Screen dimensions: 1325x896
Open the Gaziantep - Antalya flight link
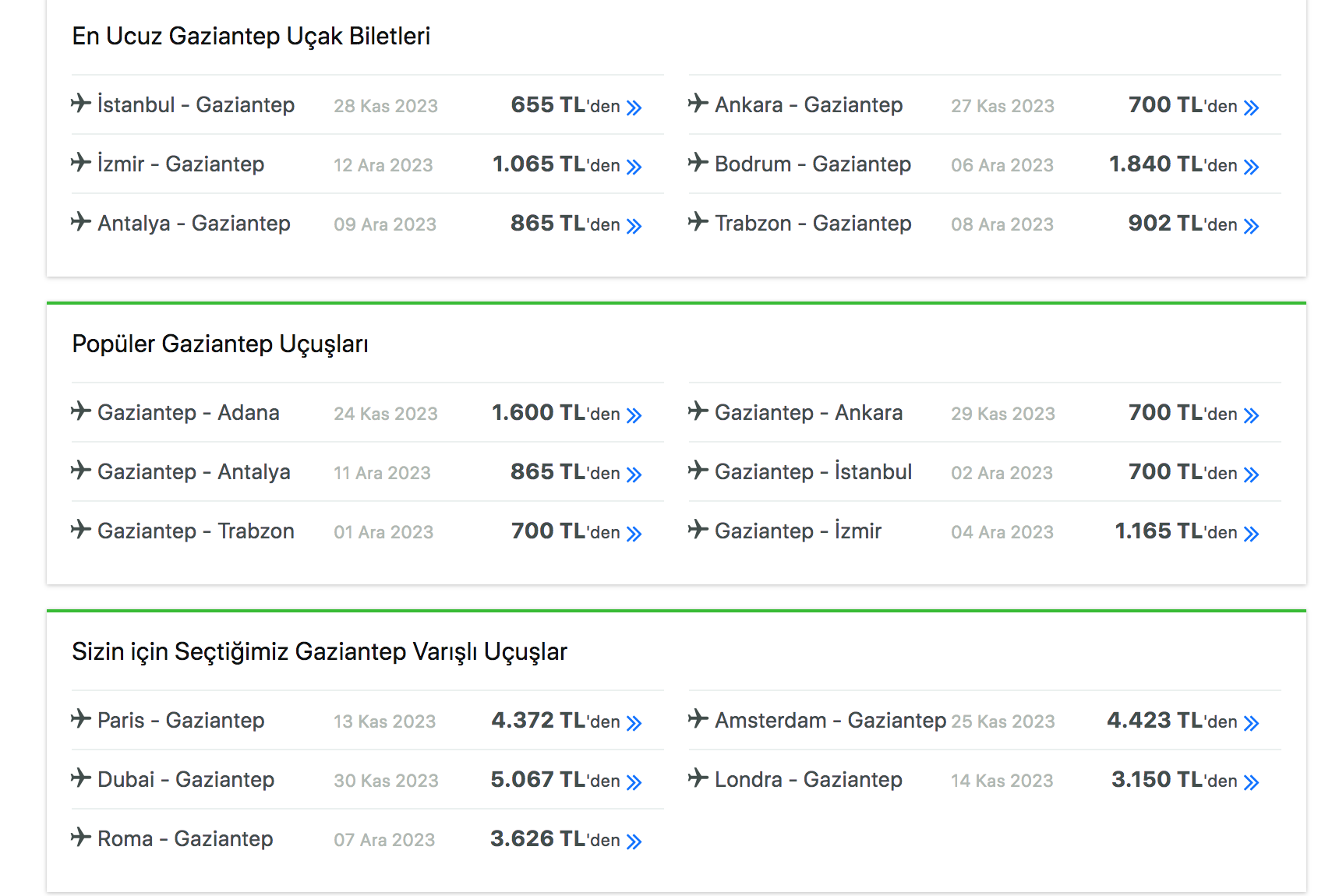point(194,472)
